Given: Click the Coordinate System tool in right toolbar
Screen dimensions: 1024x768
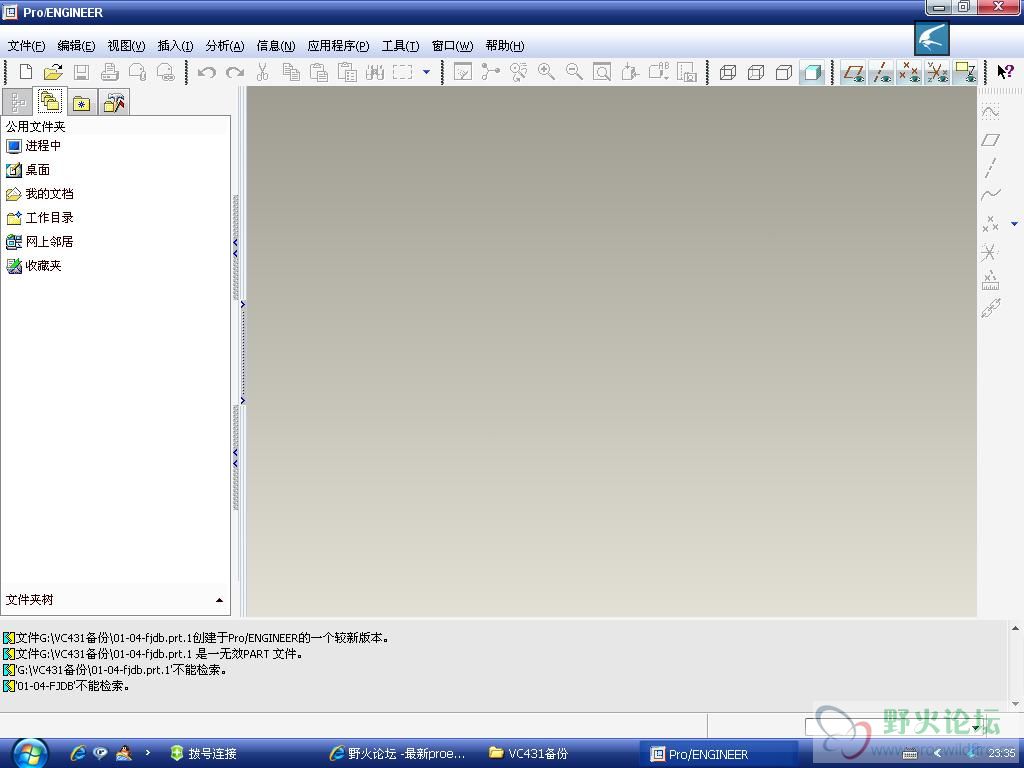Looking at the screenshot, I should [990, 252].
